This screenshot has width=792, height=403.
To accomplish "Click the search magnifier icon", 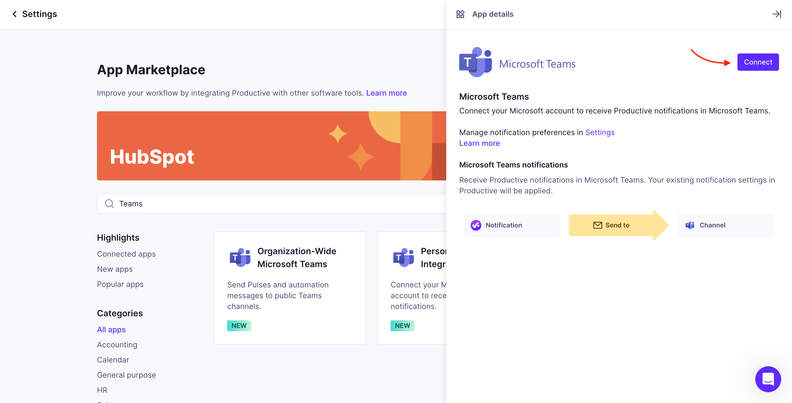I will [x=109, y=204].
